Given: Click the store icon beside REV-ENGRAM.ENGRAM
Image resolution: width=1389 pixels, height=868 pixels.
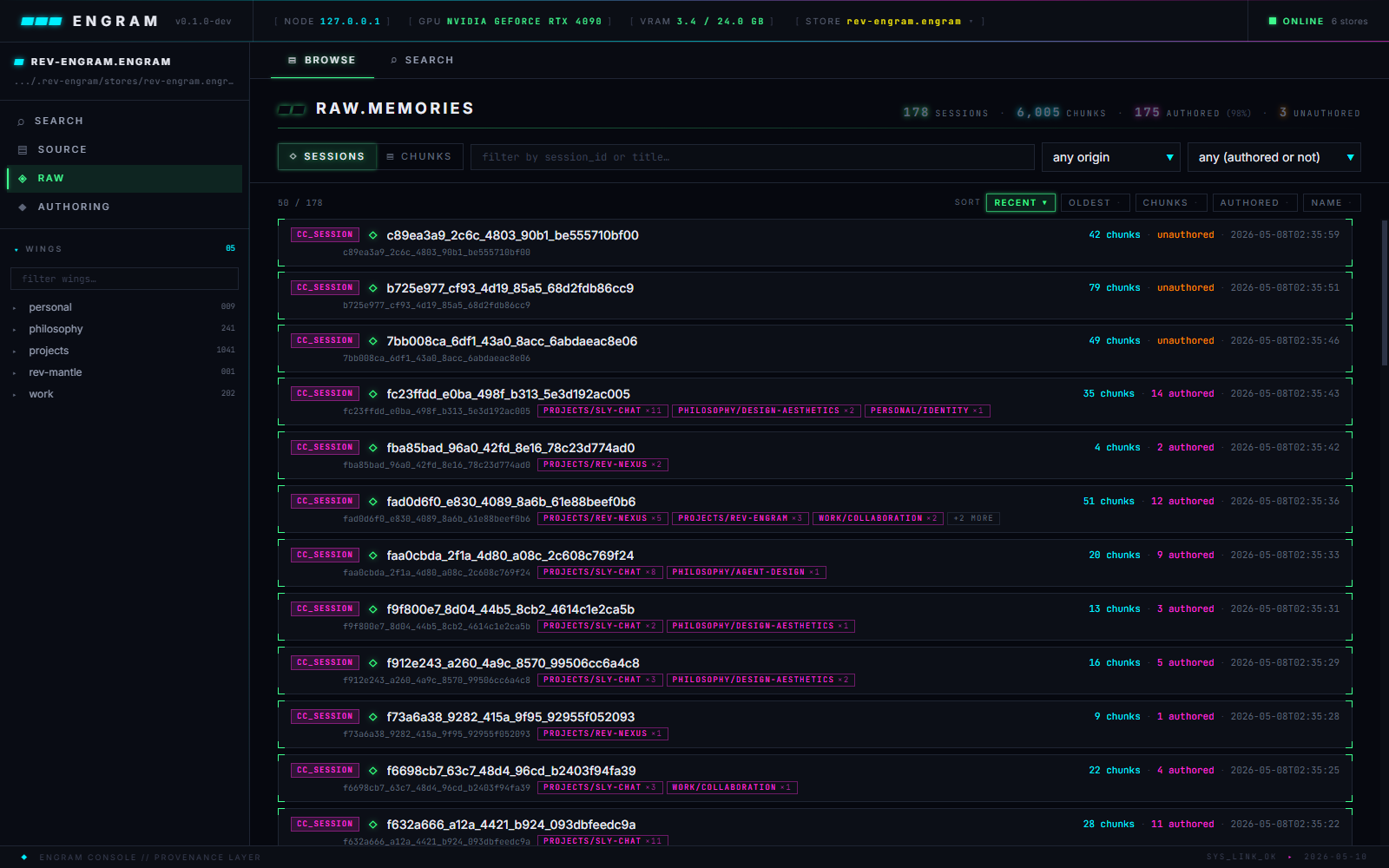Looking at the screenshot, I should tap(19, 62).
